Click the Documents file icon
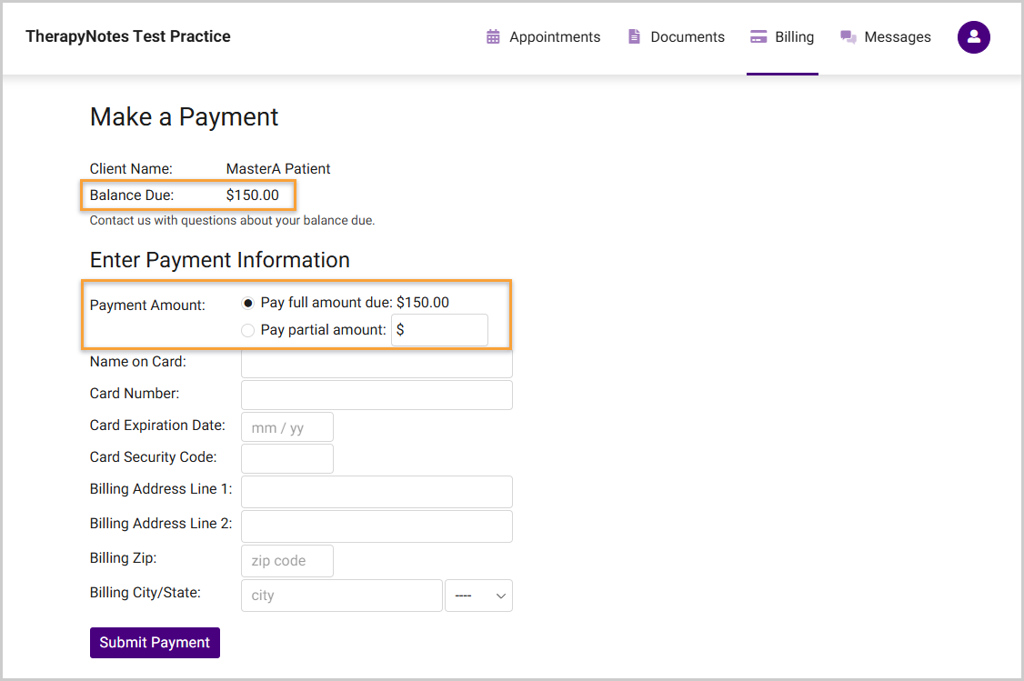1024x681 pixels. click(634, 37)
